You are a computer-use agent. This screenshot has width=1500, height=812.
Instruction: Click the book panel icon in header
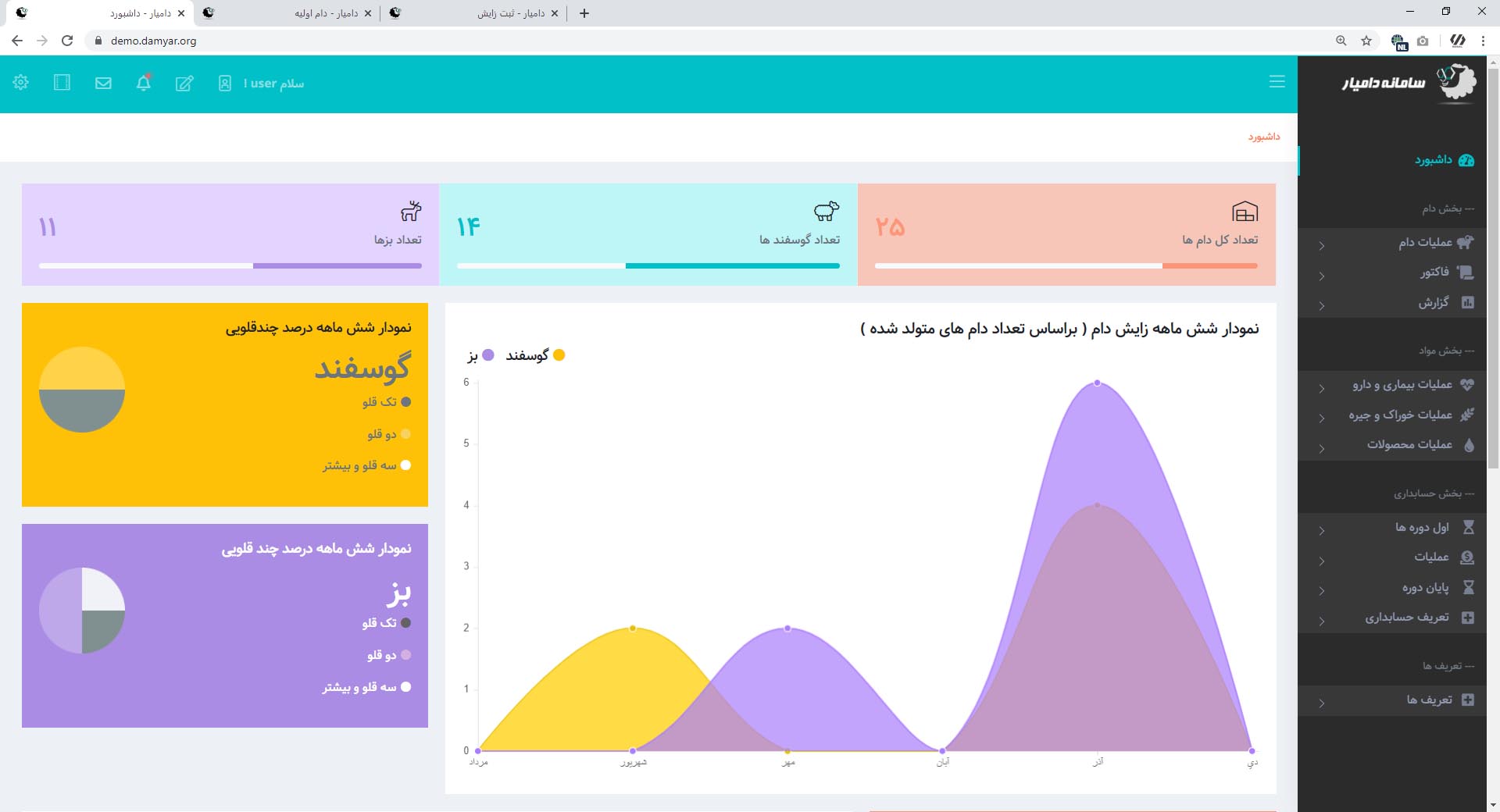click(62, 83)
